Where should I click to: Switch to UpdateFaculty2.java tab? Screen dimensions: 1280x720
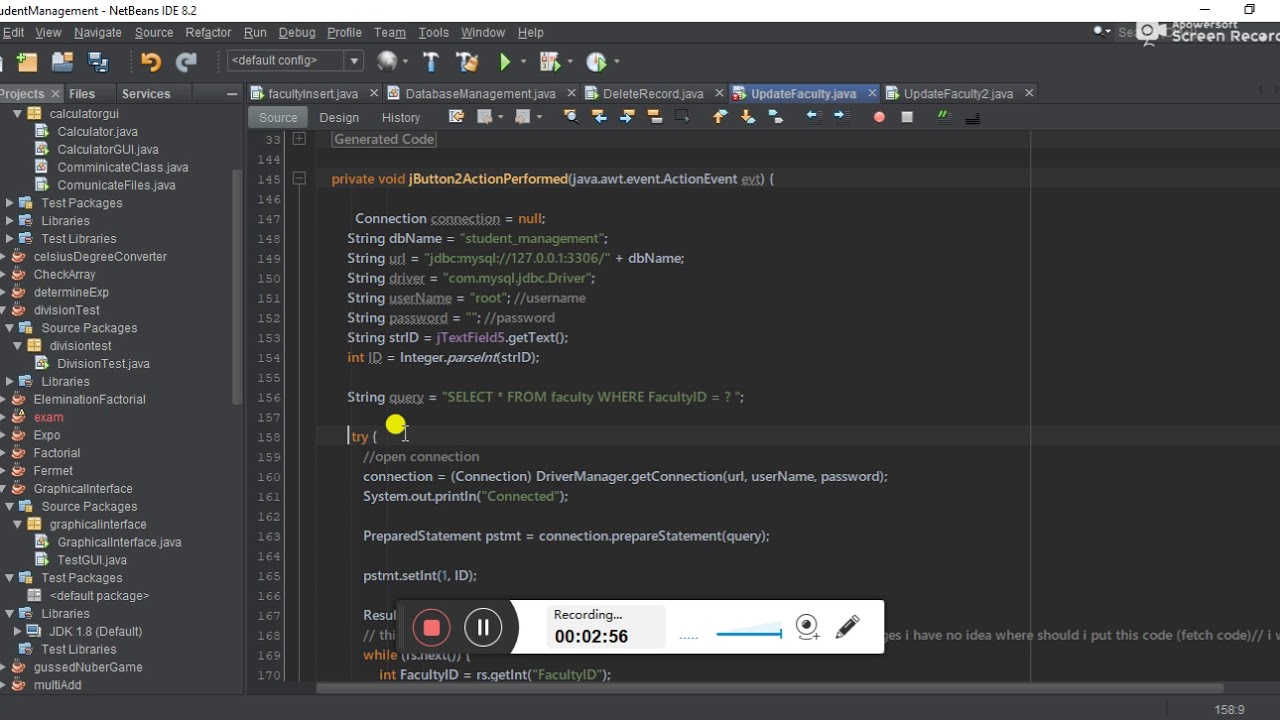958,93
